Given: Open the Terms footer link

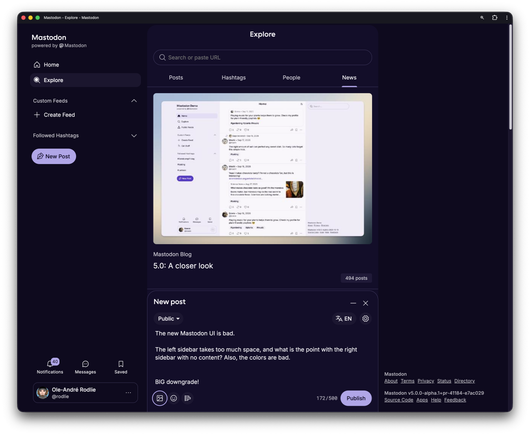Looking at the screenshot, I should point(408,381).
